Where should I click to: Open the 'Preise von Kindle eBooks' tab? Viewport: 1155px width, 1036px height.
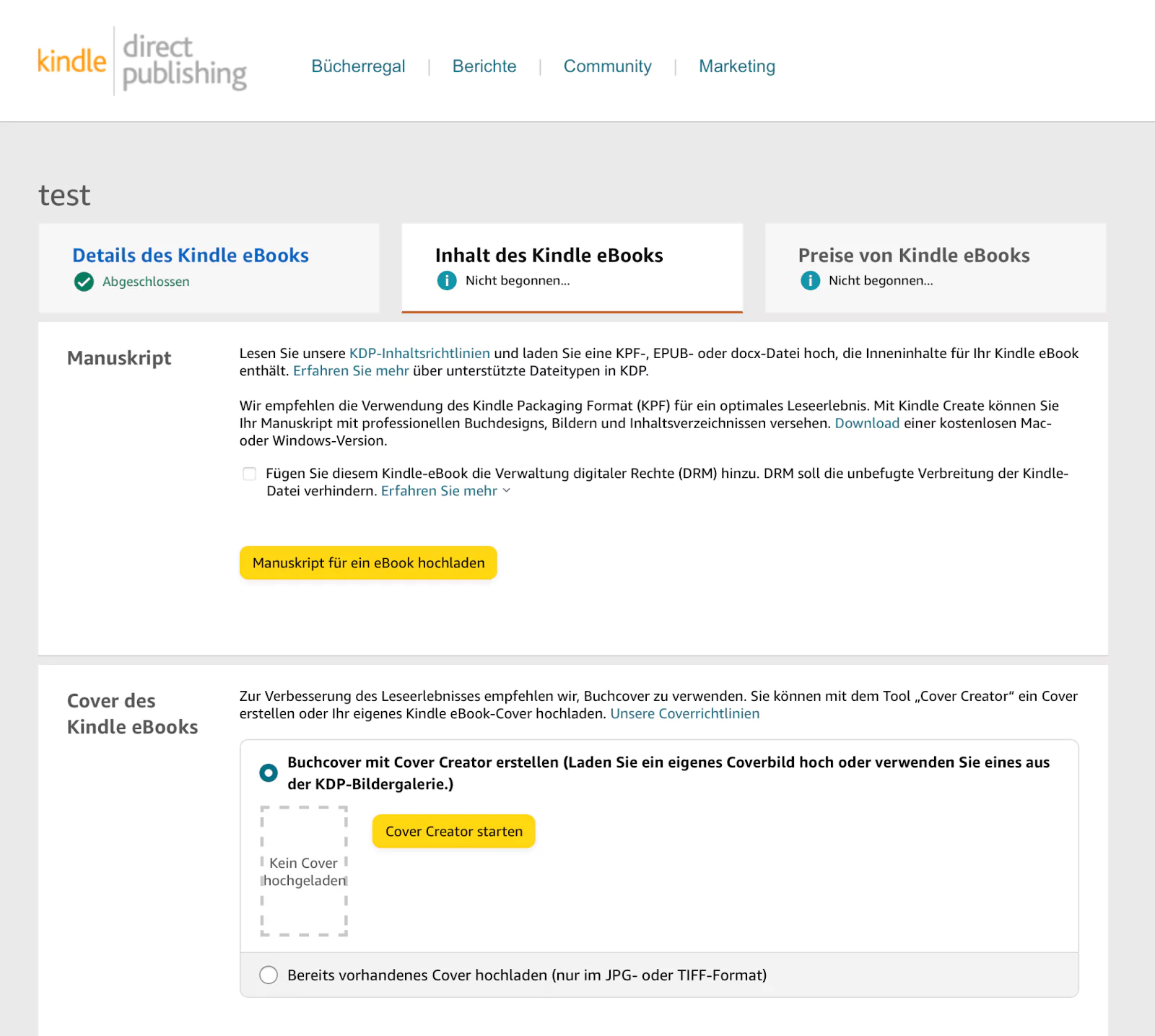coord(913,255)
